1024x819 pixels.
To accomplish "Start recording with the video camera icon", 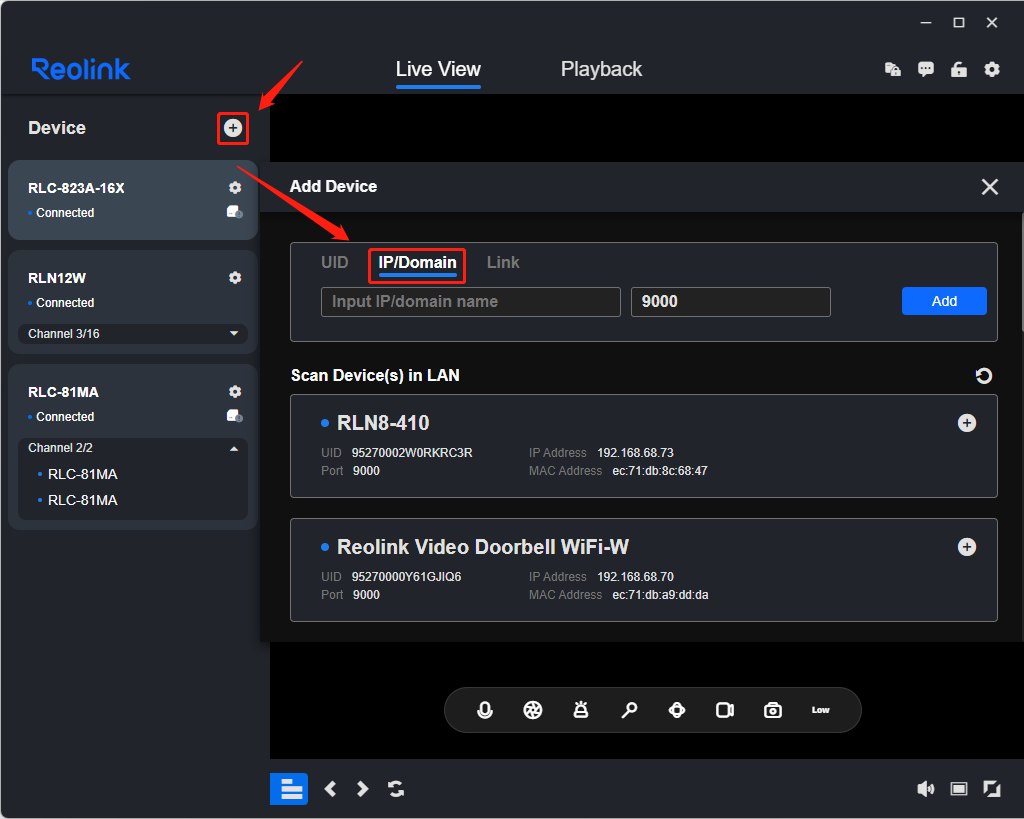I will click(x=725, y=710).
